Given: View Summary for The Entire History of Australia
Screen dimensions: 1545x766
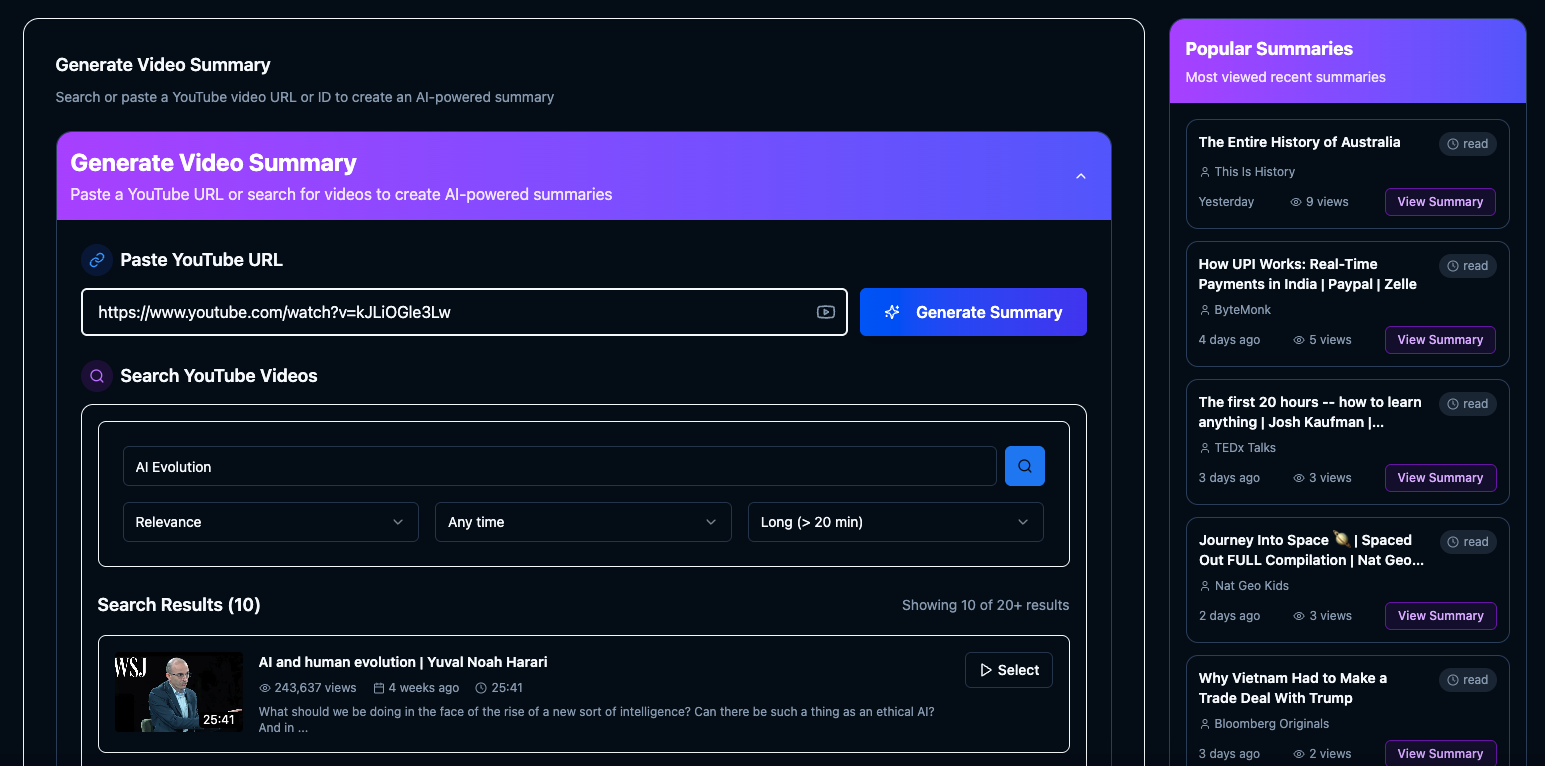Looking at the screenshot, I should (1440, 202).
